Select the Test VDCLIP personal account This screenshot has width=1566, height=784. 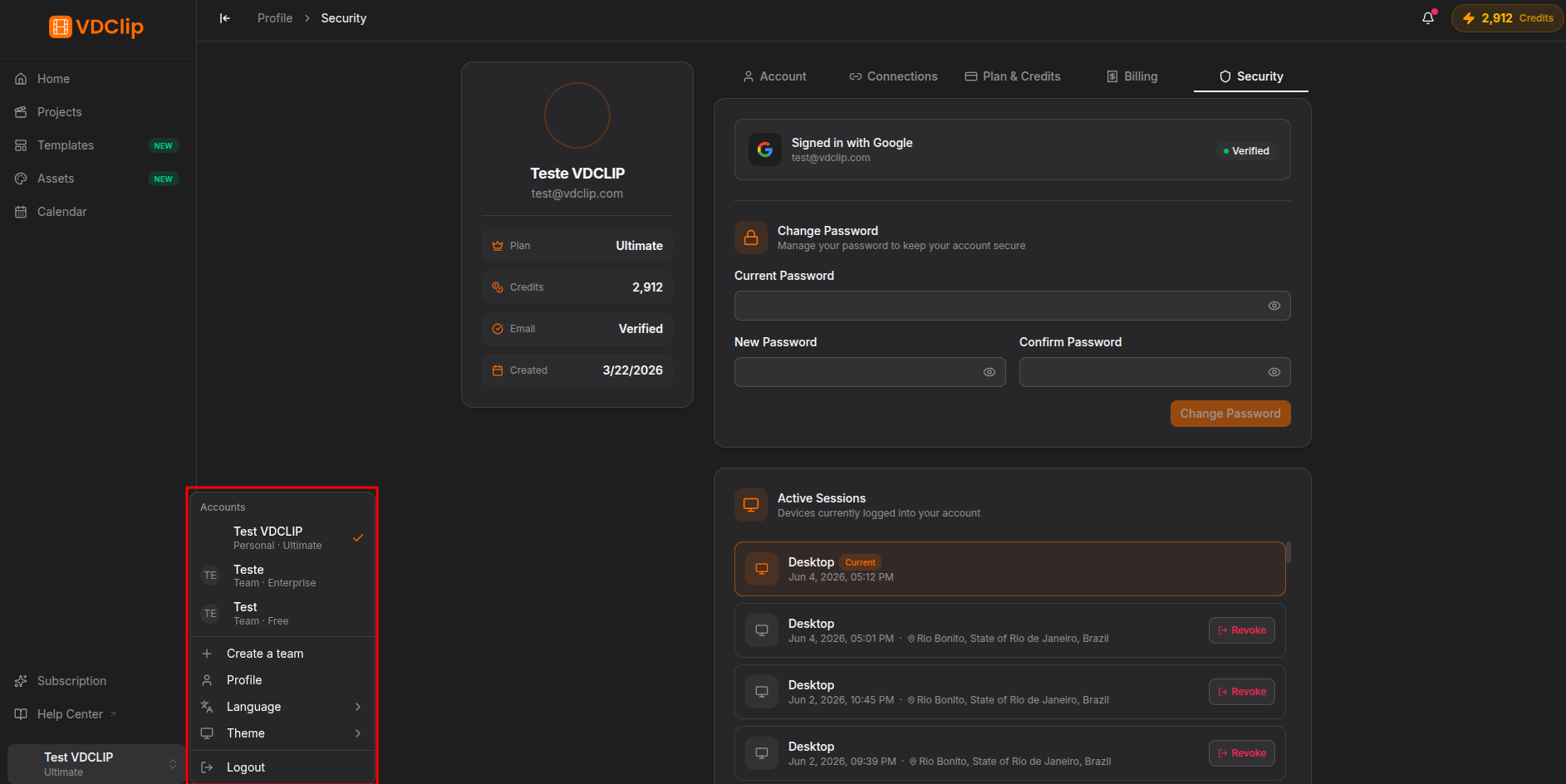click(x=282, y=537)
